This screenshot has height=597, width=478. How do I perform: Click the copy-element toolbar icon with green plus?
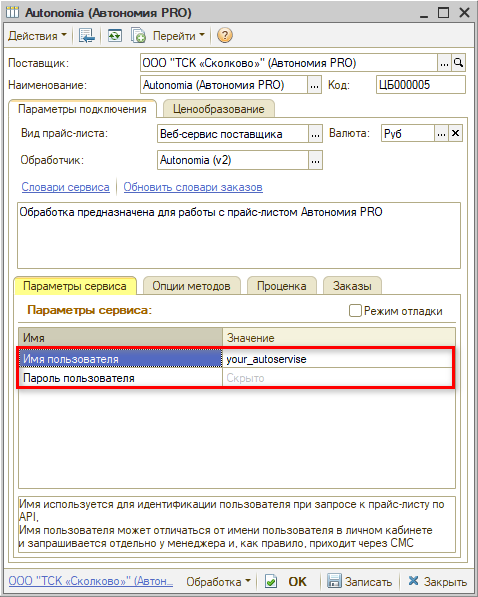[x=138, y=36]
